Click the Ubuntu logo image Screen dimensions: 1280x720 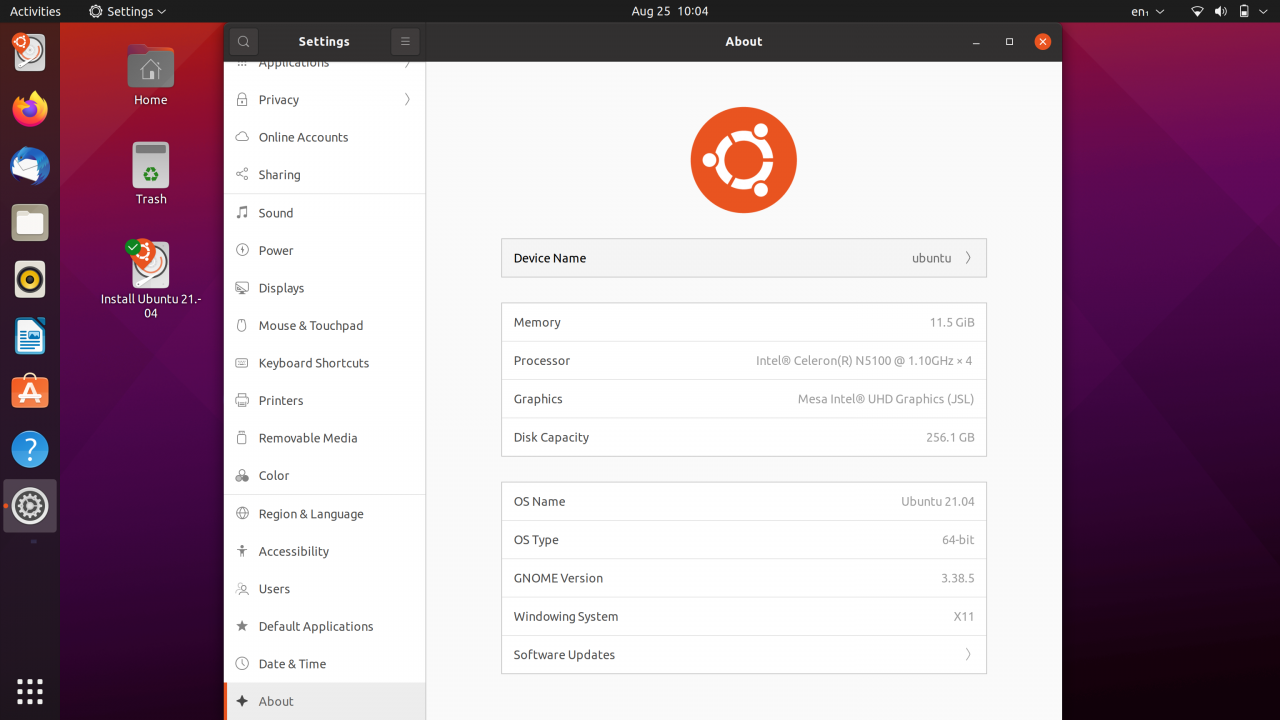(744, 160)
